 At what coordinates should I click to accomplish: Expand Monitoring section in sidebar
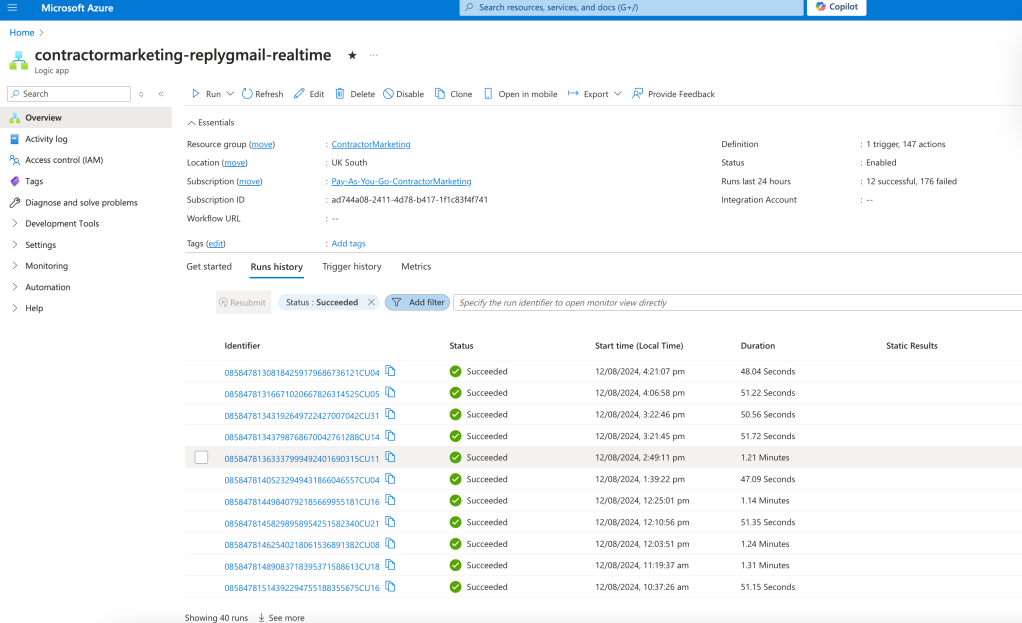pos(46,266)
